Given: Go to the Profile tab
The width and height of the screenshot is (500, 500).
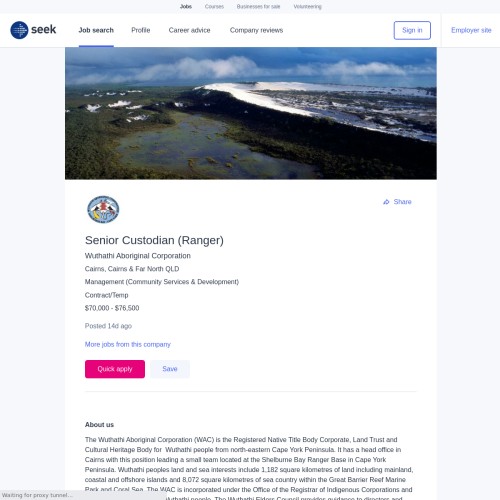Looking at the screenshot, I should tap(141, 30).
